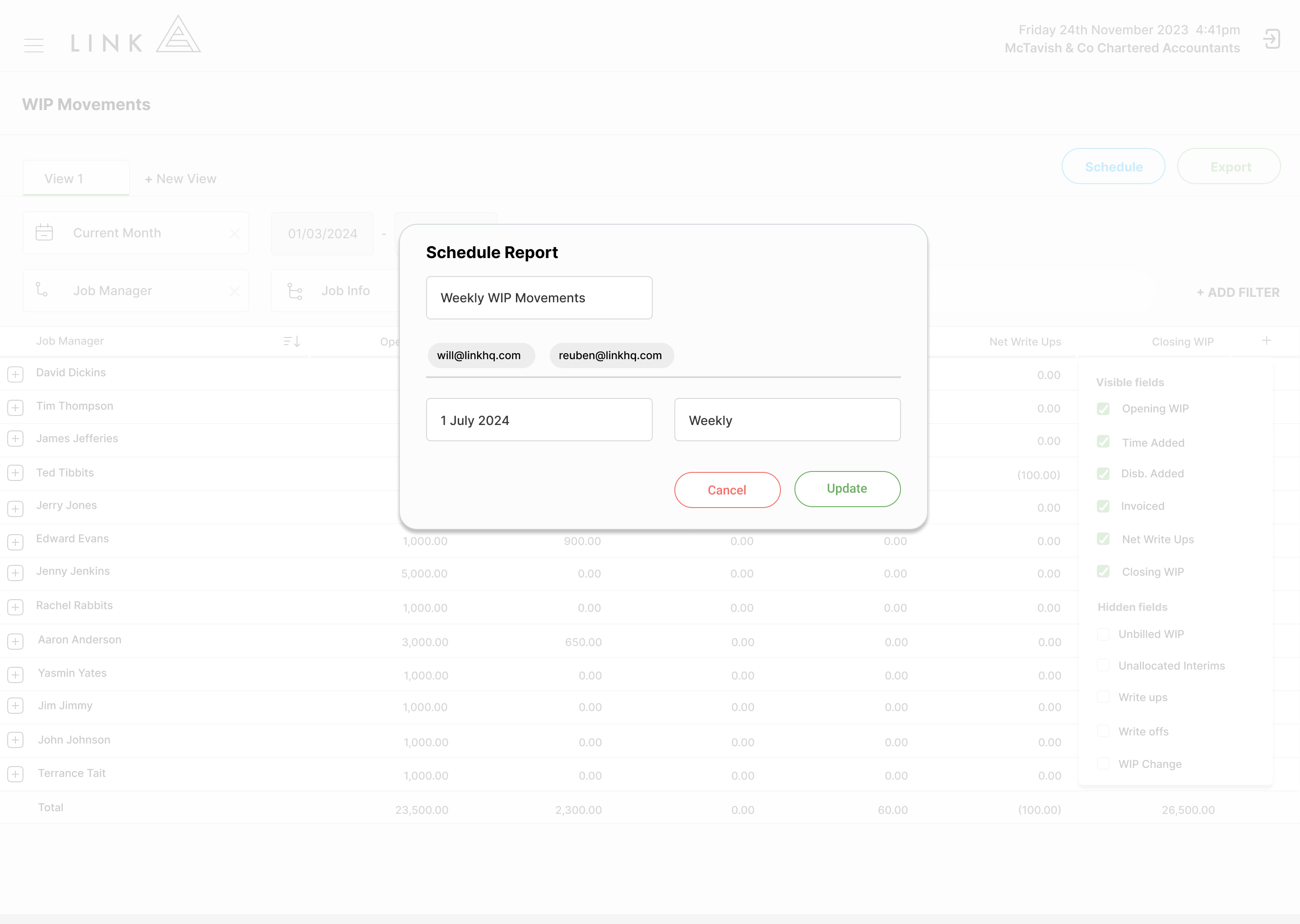Click the Net Write Ups column header

click(x=1025, y=342)
